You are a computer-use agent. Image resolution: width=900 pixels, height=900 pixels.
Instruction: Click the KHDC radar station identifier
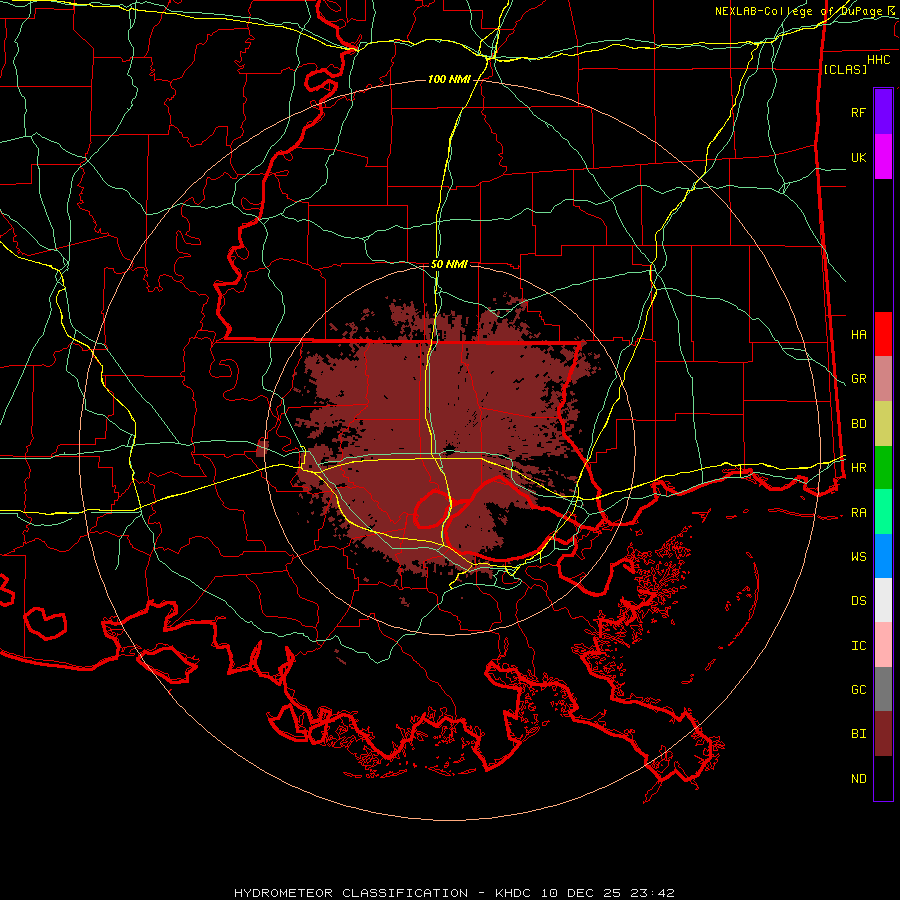tap(514, 893)
